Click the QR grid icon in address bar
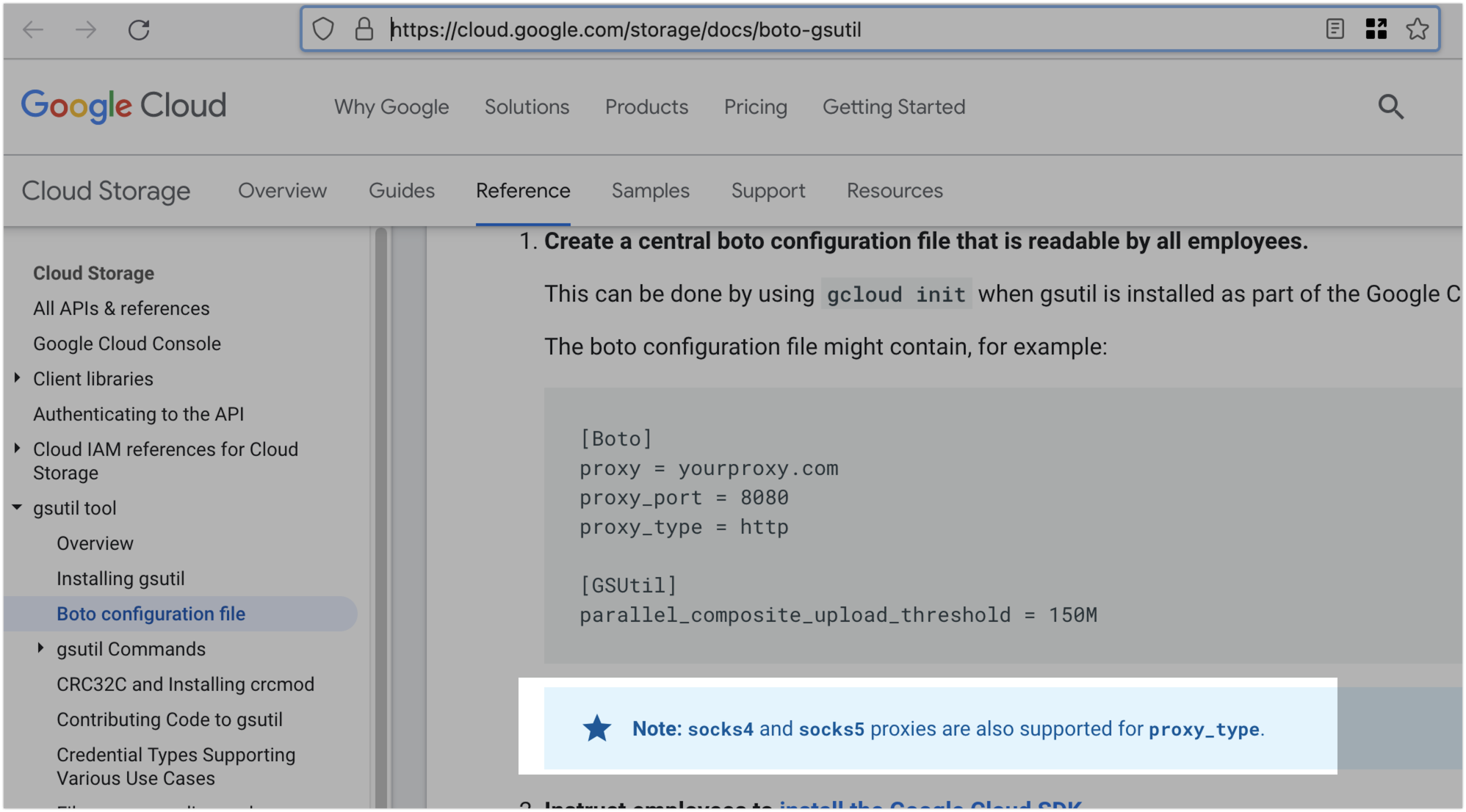1466x812 pixels. (1376, 29)
